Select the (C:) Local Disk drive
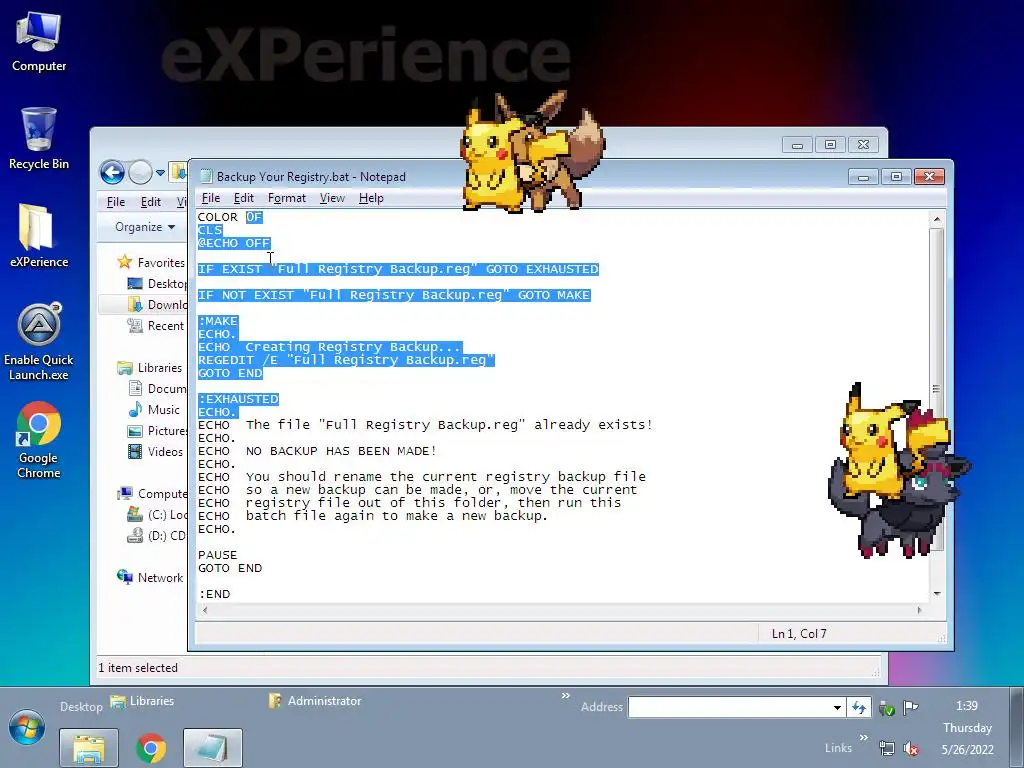This screenshot has width=1024, height=768. click(x=157, y=515)
